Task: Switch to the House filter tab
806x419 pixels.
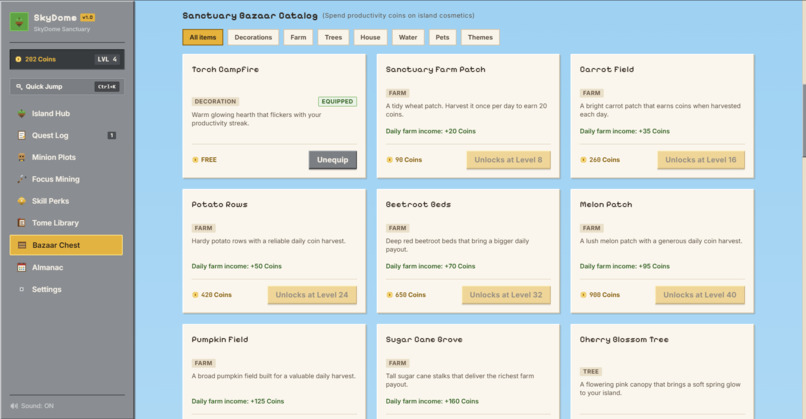Action: [370, 37]
